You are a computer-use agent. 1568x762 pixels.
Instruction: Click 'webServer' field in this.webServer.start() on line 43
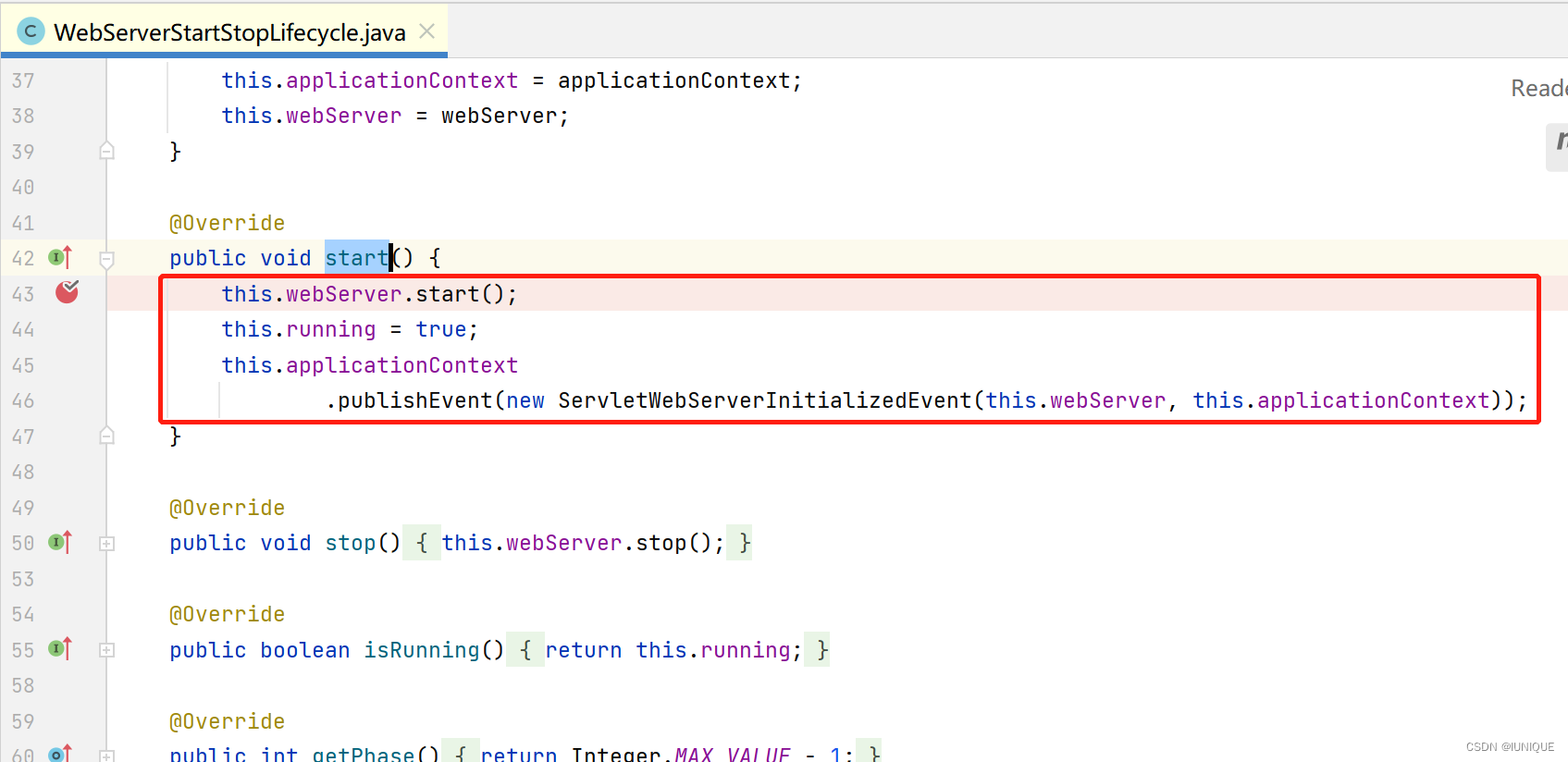point(344,294)
